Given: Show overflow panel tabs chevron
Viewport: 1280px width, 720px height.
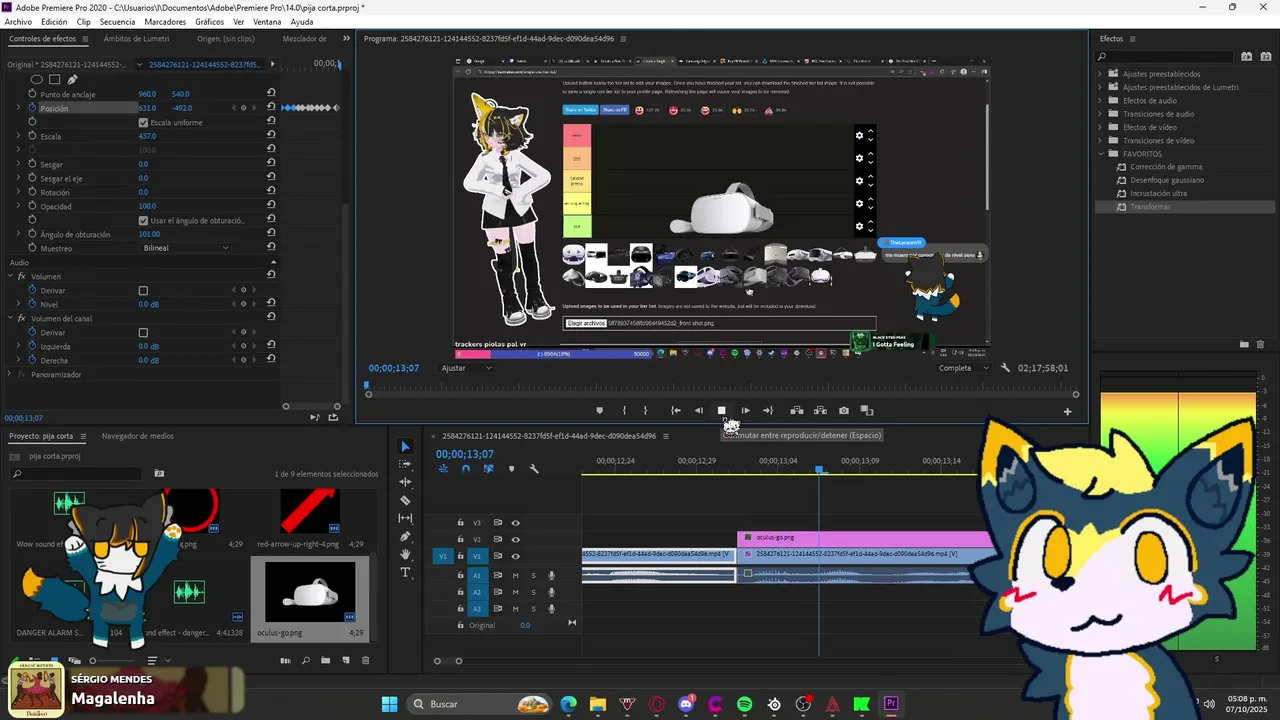Looking at the screenshot, I should 347,39.
